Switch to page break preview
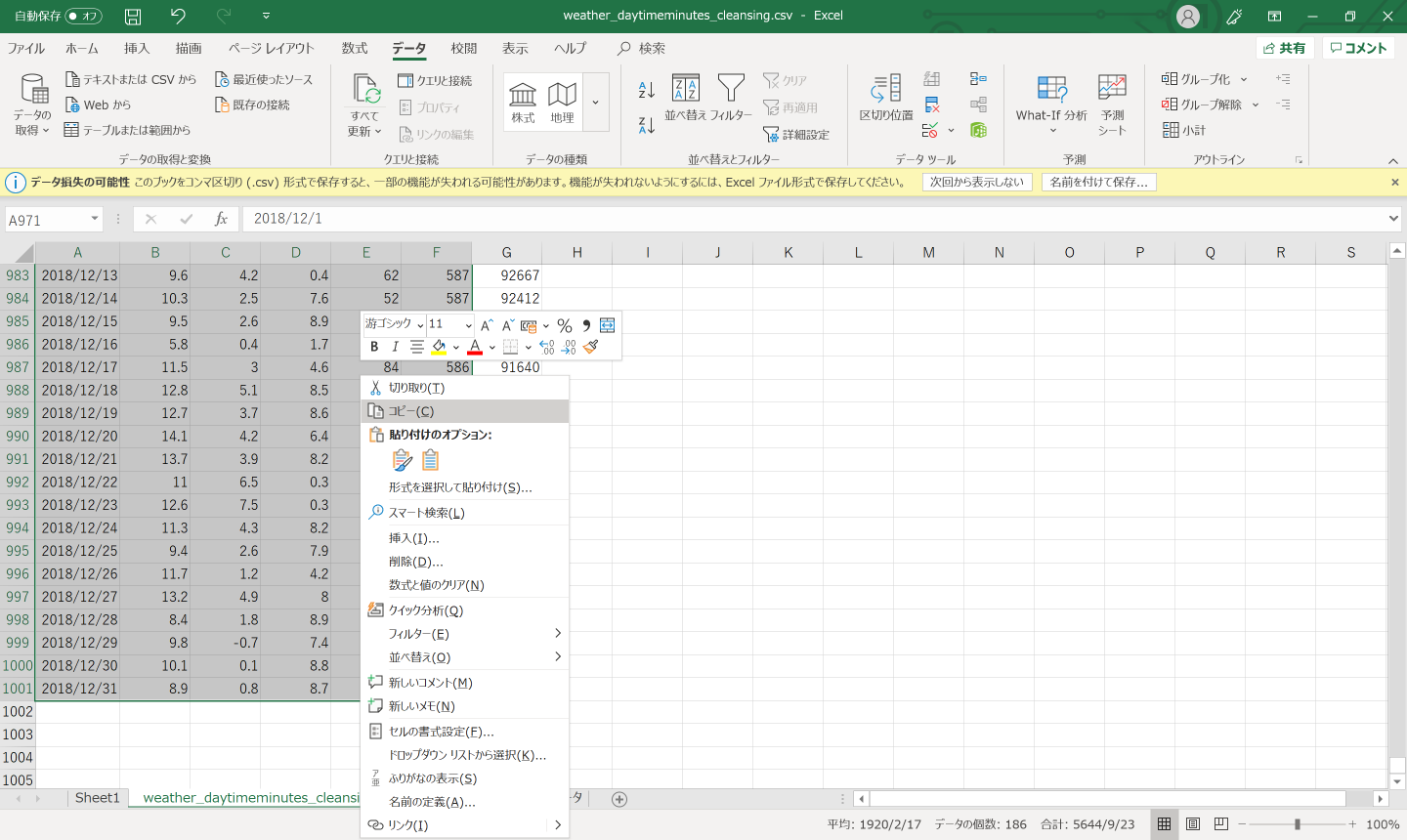 [x=1221, y=824]
